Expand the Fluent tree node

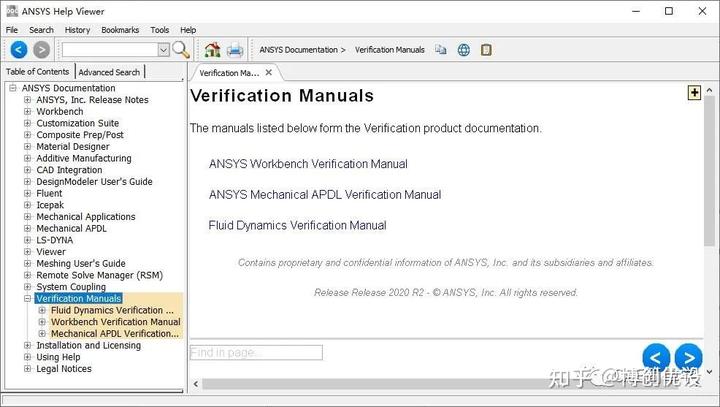tap(28, 193)
